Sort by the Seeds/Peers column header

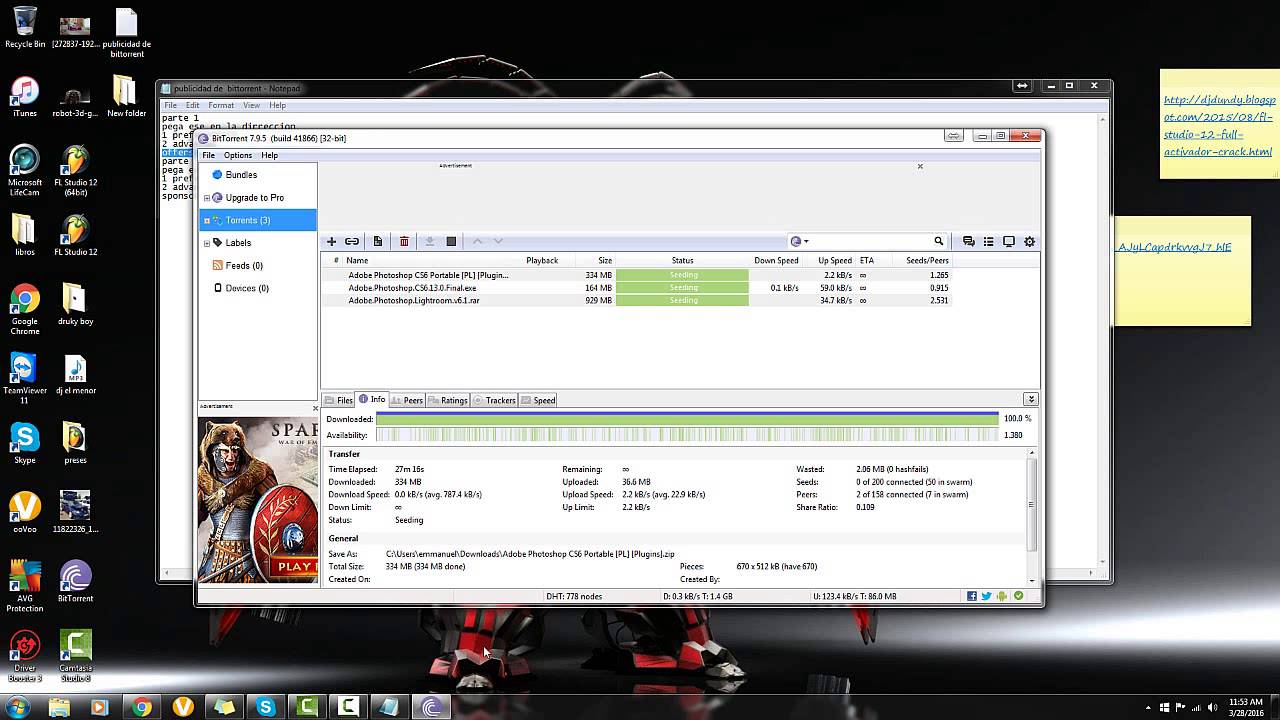coord(927,260)
